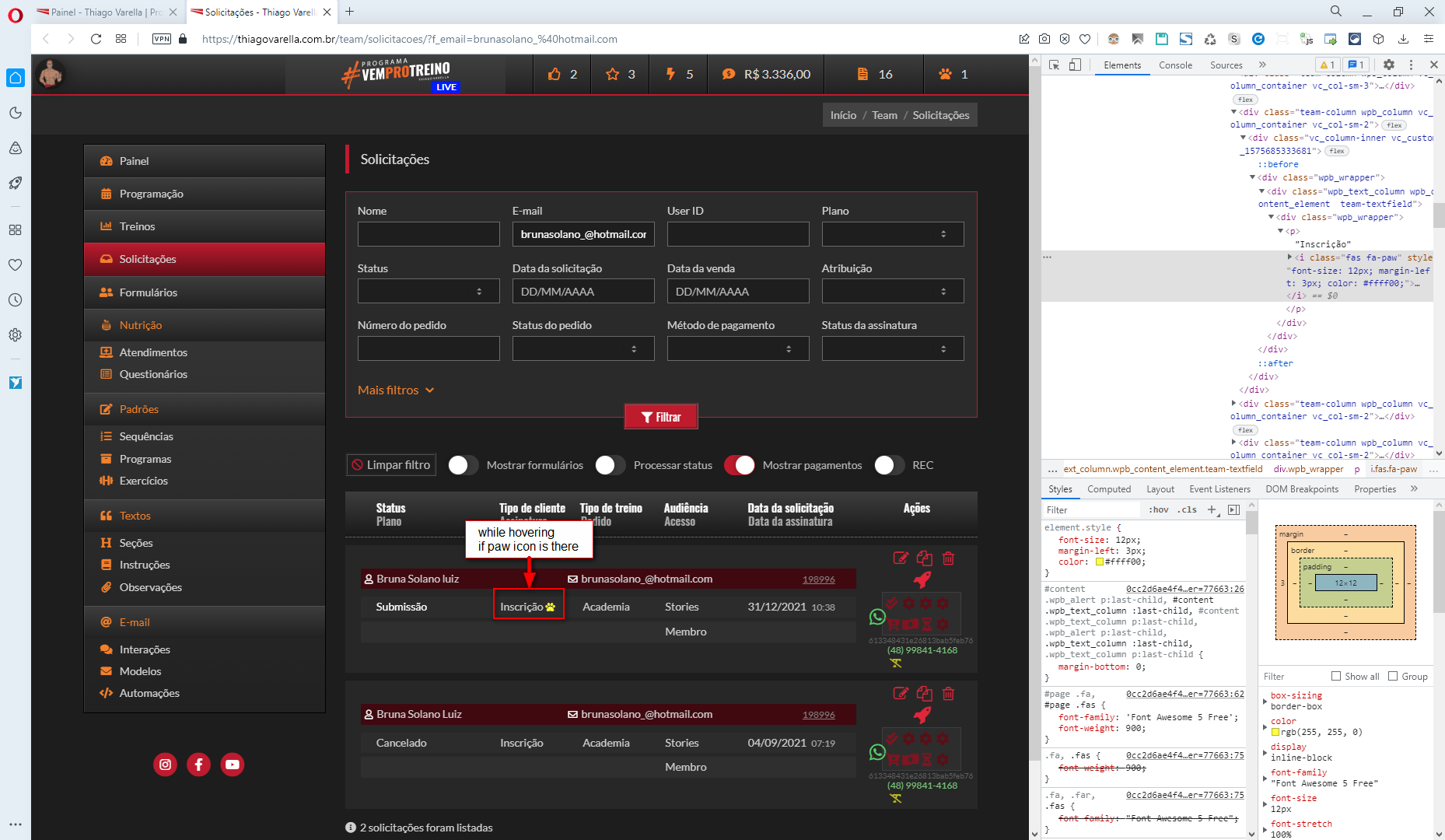
Task: Click the paw counter showing 1
Action: [x=953, y=74]
